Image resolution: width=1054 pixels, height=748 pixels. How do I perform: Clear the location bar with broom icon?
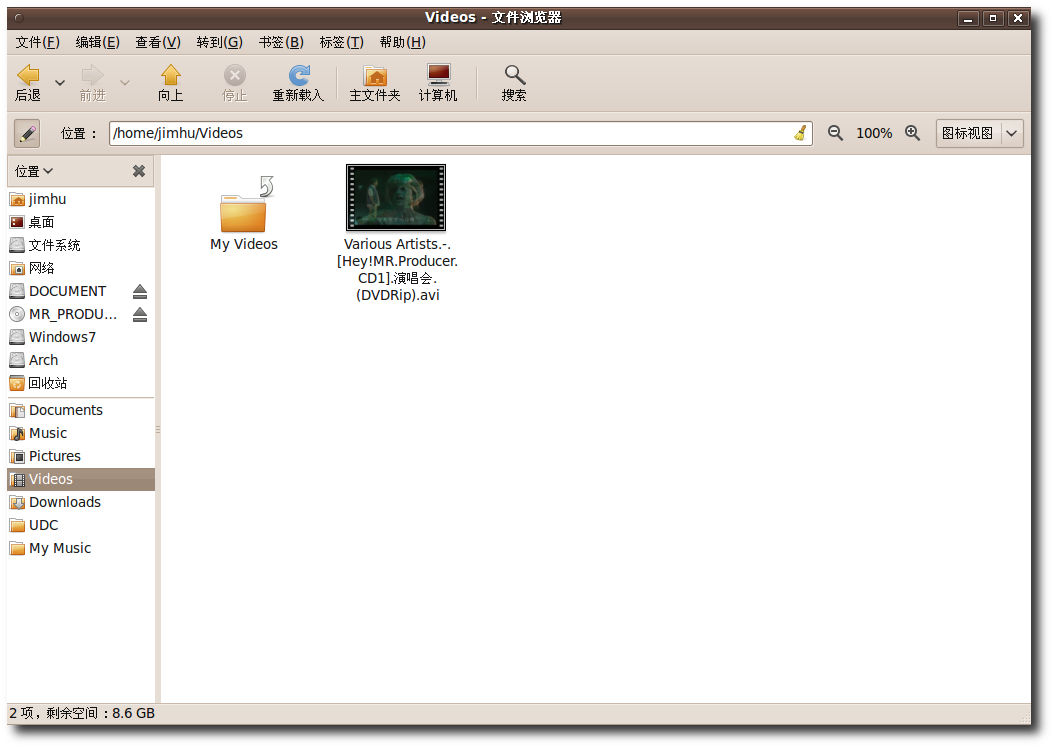click(800, 133)
